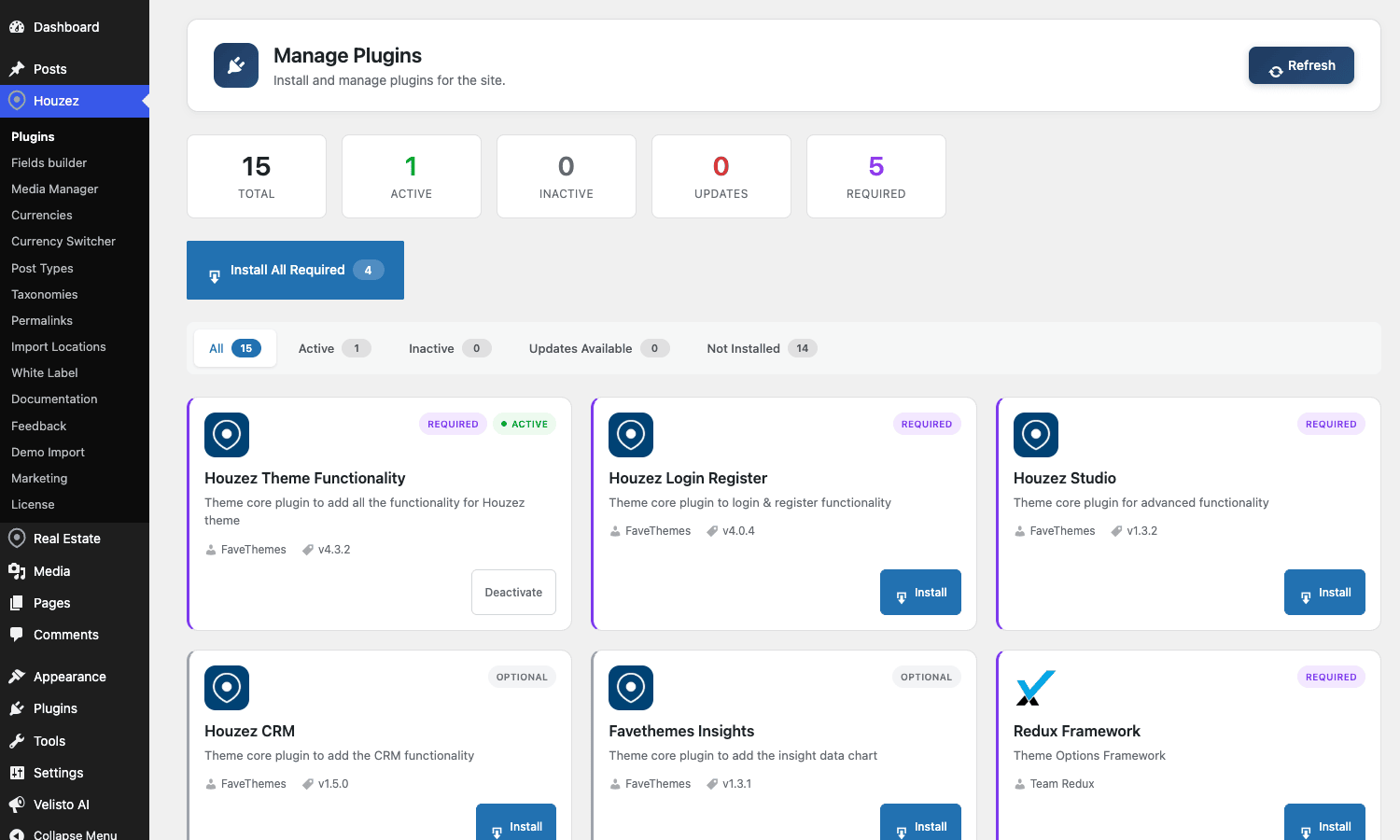Click the Manage Plugins header plug icon
The width and height of the screenshot is (1400, 840).
pos(236,65)
